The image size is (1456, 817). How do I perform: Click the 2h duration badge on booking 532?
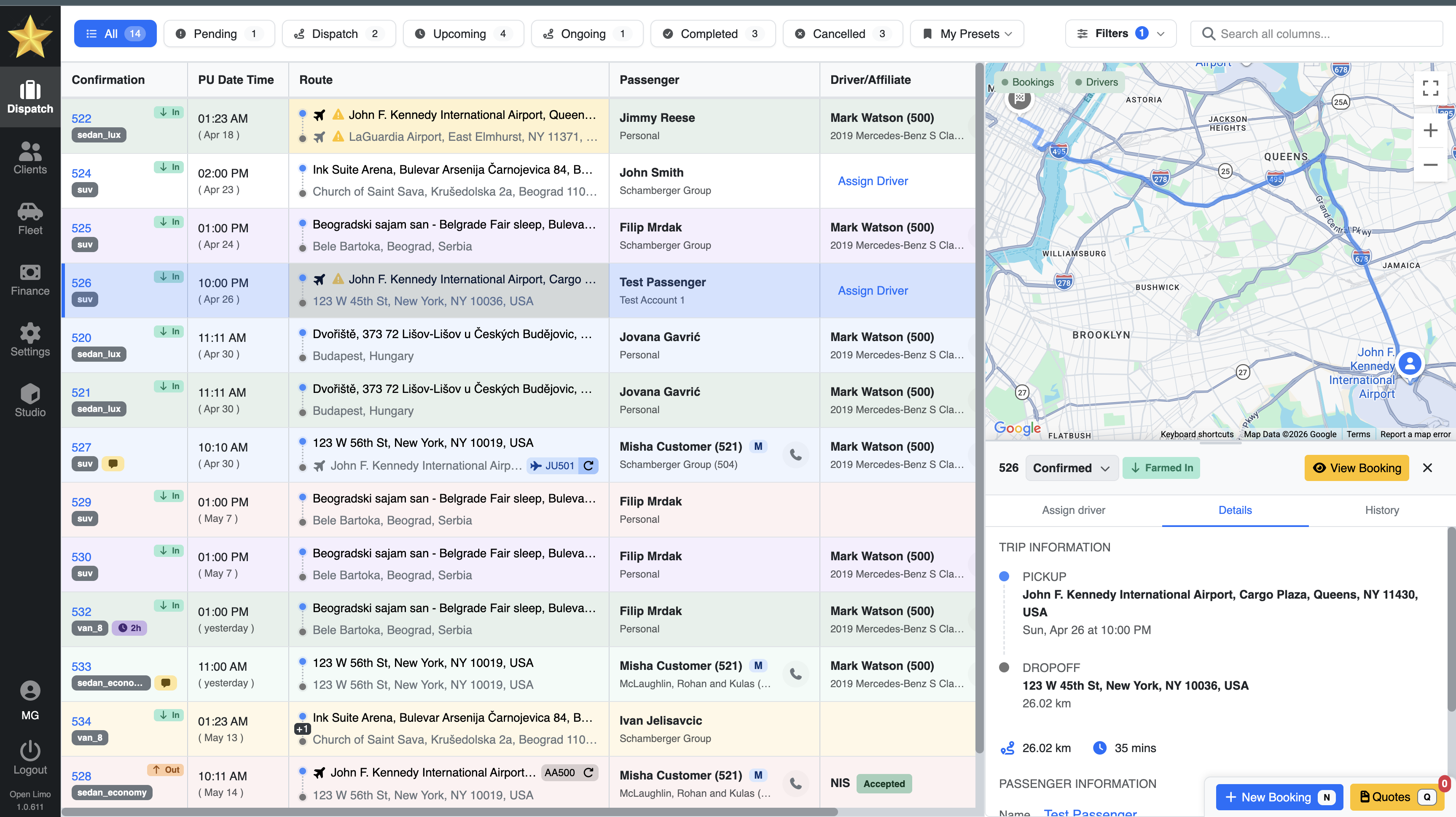pos(129,628)
